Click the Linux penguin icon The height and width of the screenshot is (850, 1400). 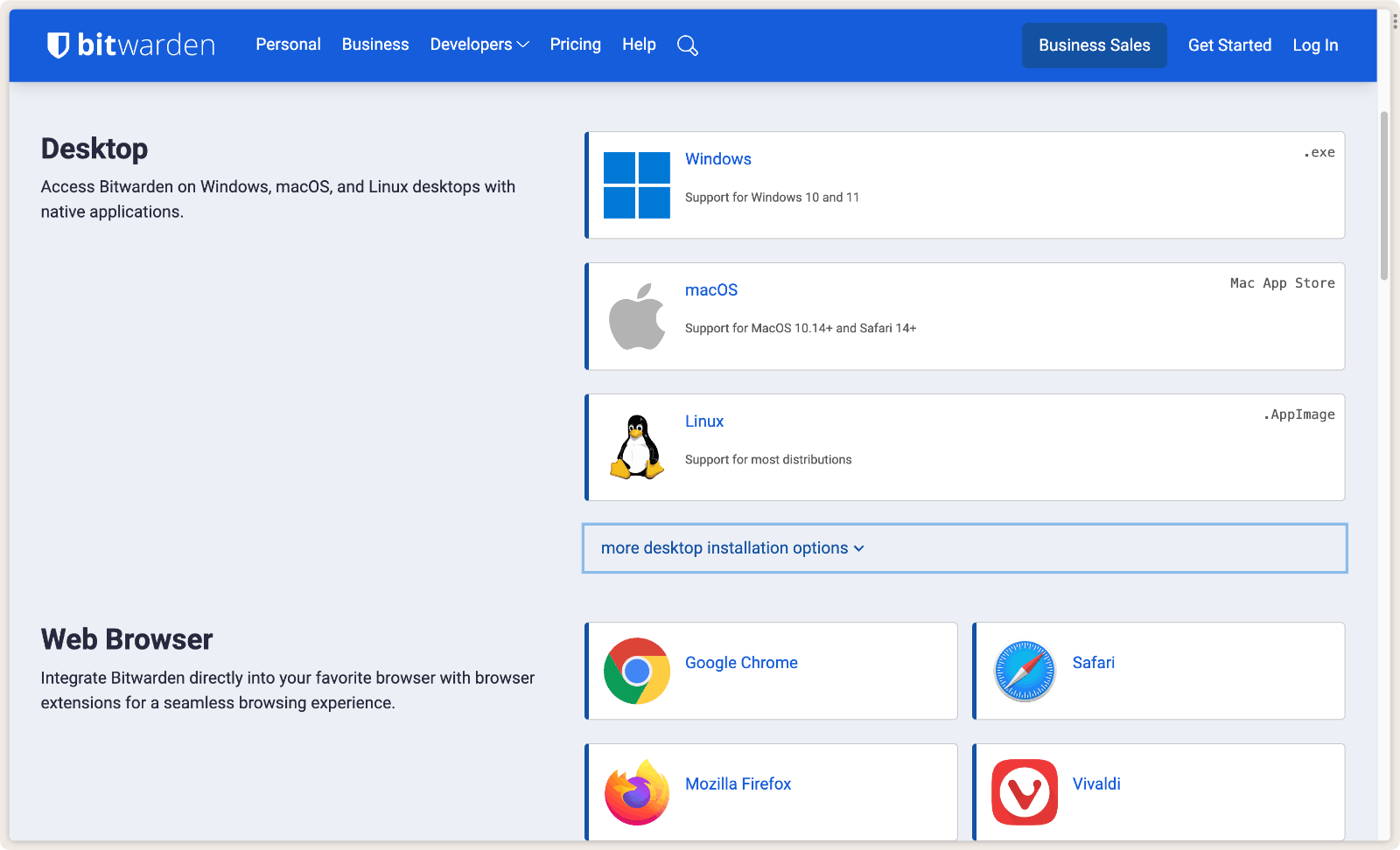click(637, 447)
